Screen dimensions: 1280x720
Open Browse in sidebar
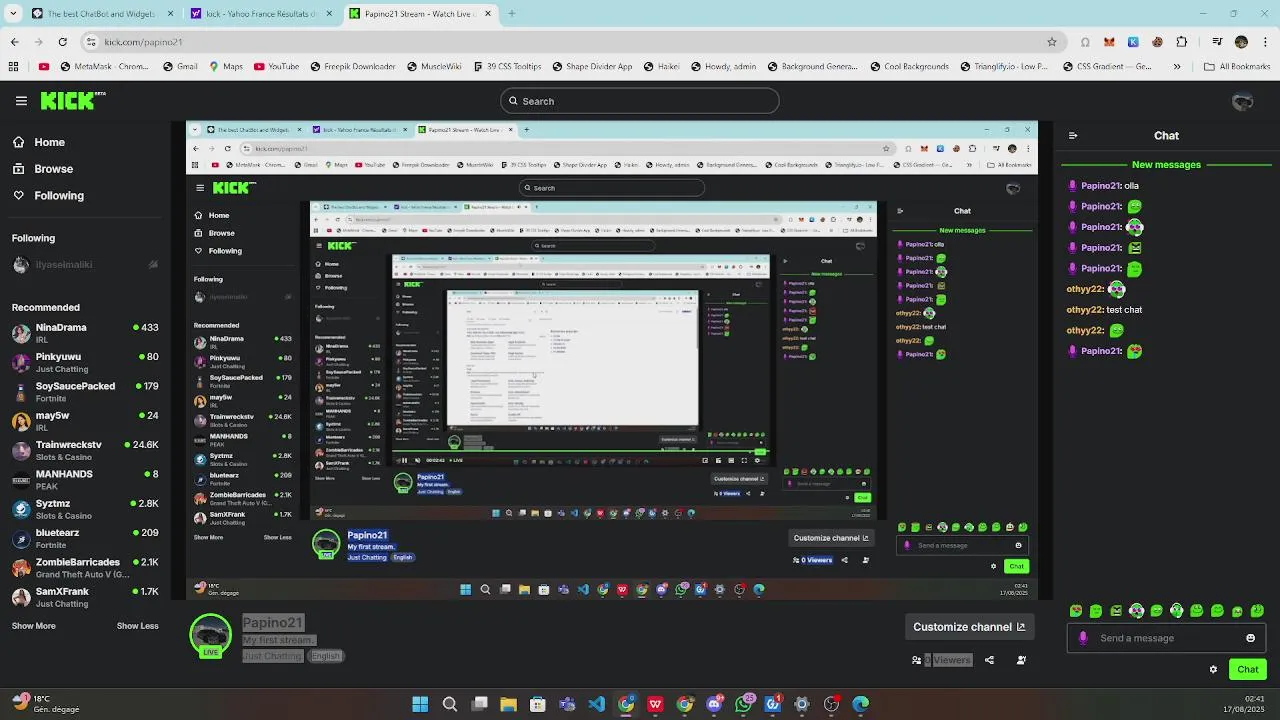(x=42, y=169)
